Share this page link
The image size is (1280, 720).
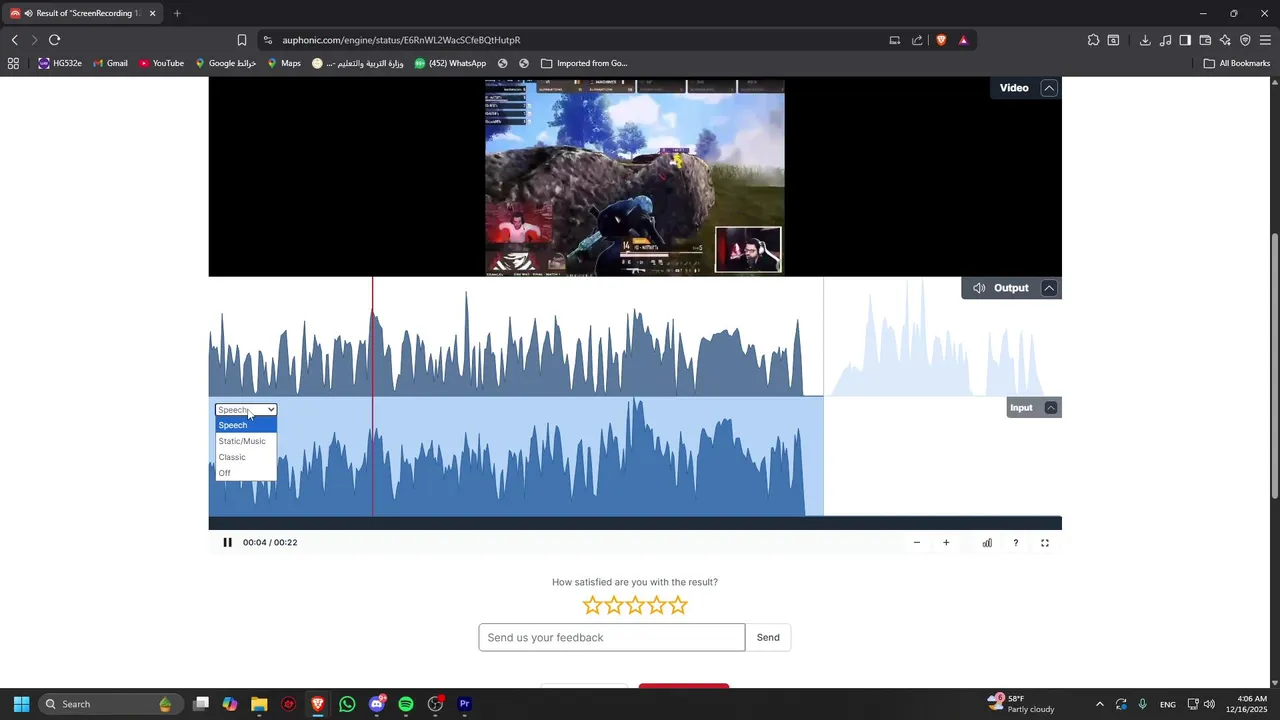click(x=917, y=40)
